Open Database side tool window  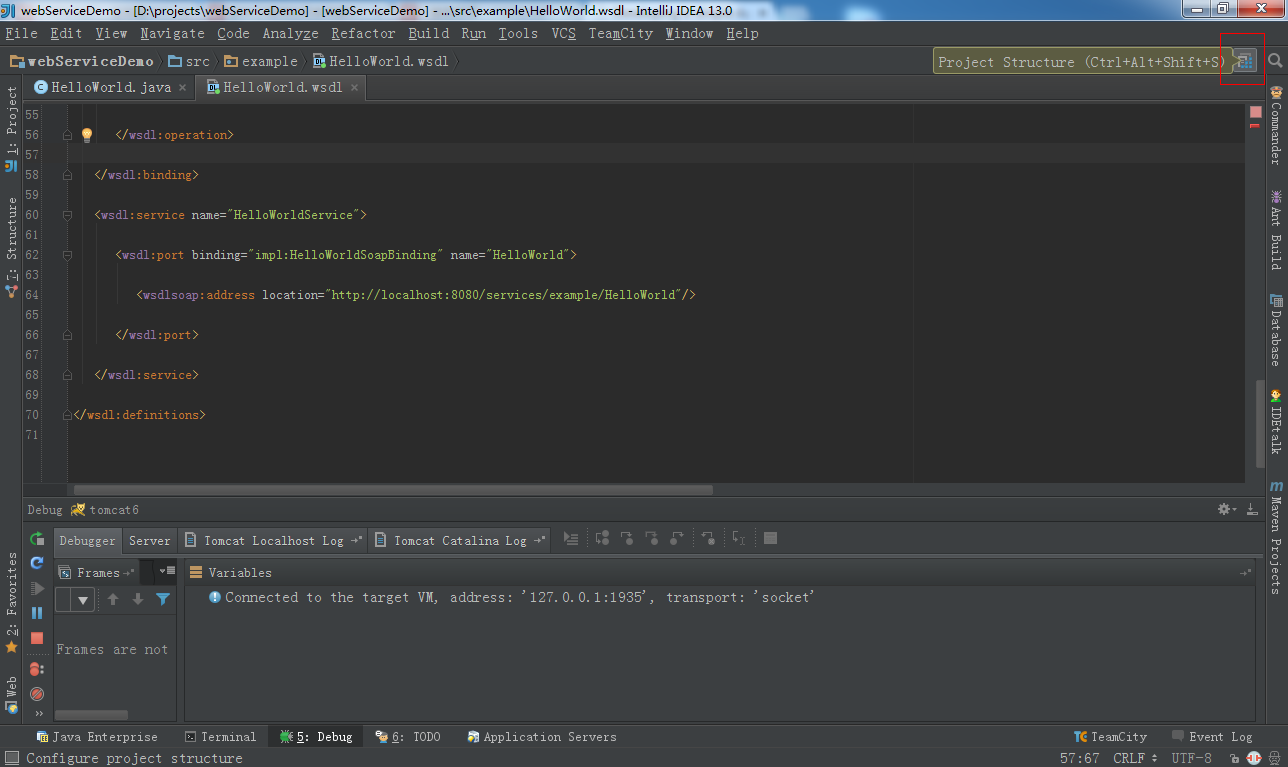point(1276,330)
